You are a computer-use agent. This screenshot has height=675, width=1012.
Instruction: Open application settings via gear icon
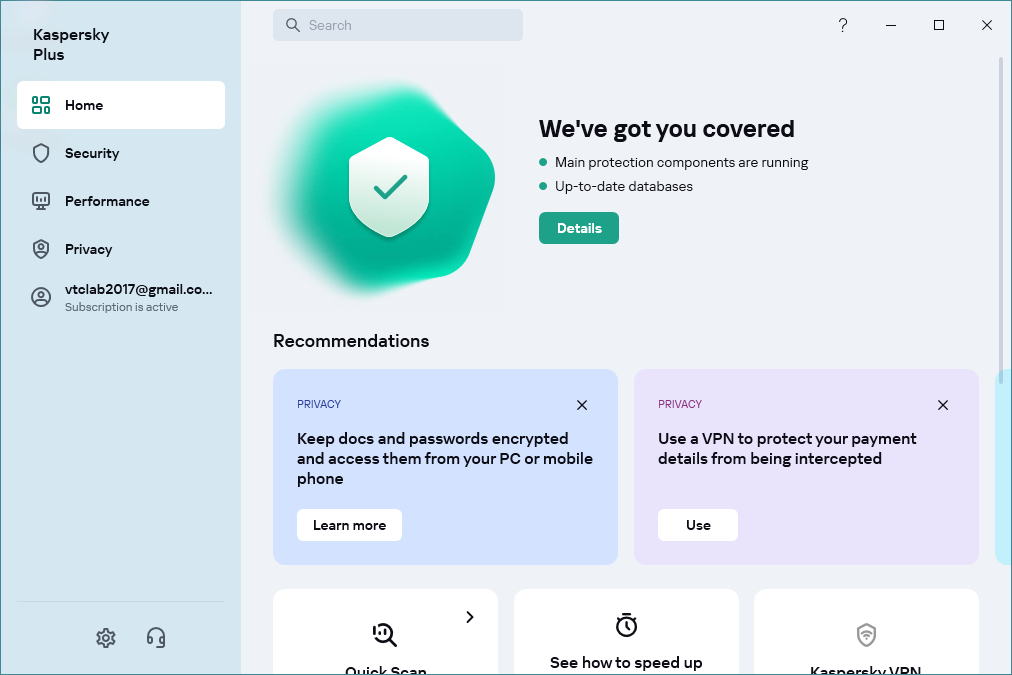(106, 637)
